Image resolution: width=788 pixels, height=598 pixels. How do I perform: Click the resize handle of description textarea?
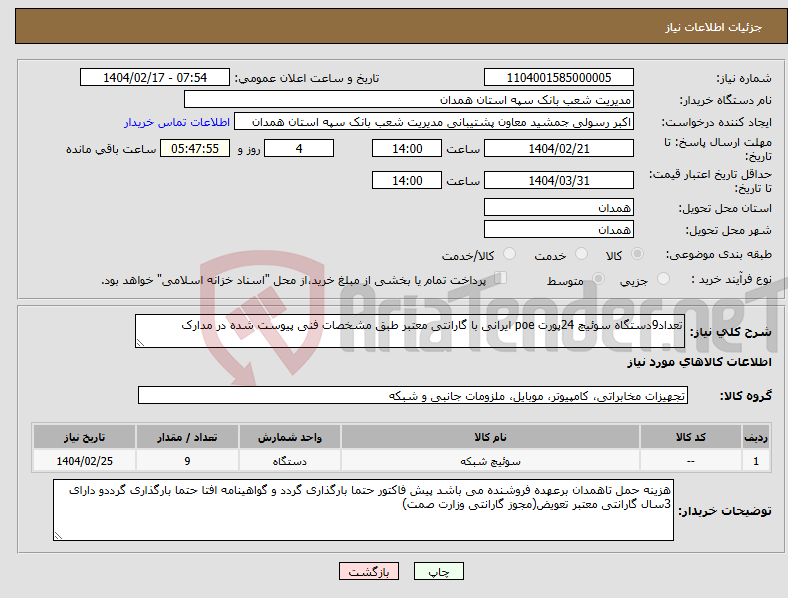click(x=140, y=343)
